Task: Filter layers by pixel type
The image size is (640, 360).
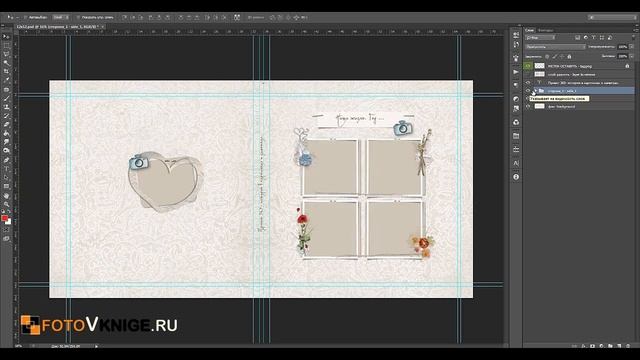Action: (x=578, y=38)
